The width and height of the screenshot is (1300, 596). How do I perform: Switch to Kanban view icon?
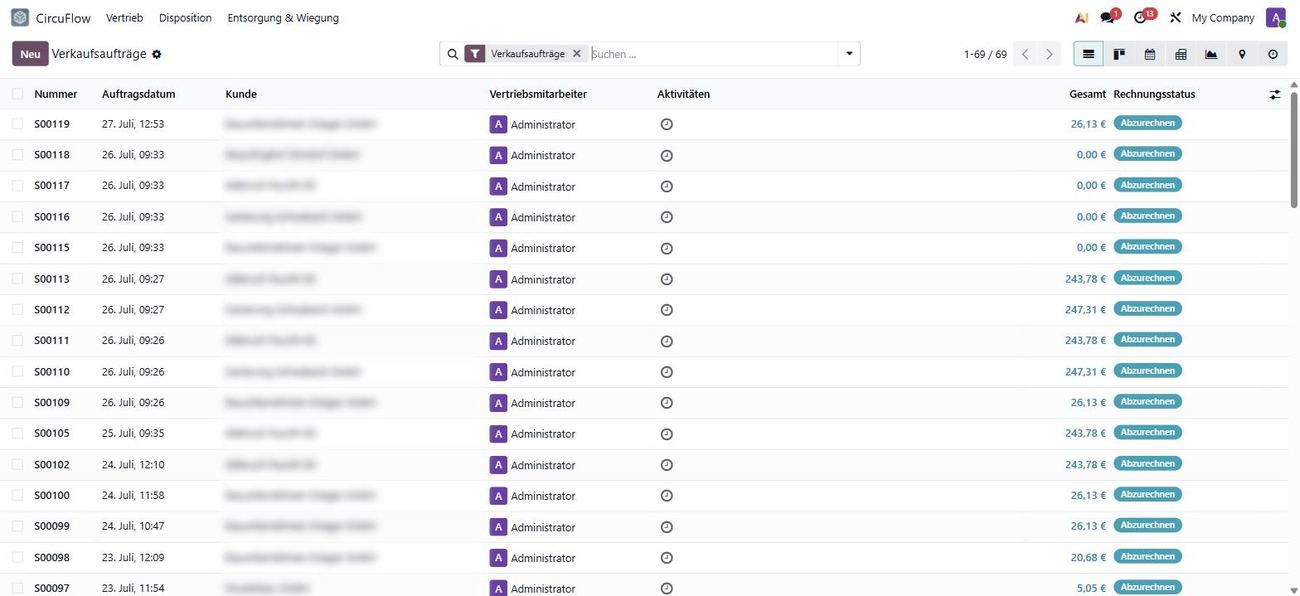tap(1119, 54)
